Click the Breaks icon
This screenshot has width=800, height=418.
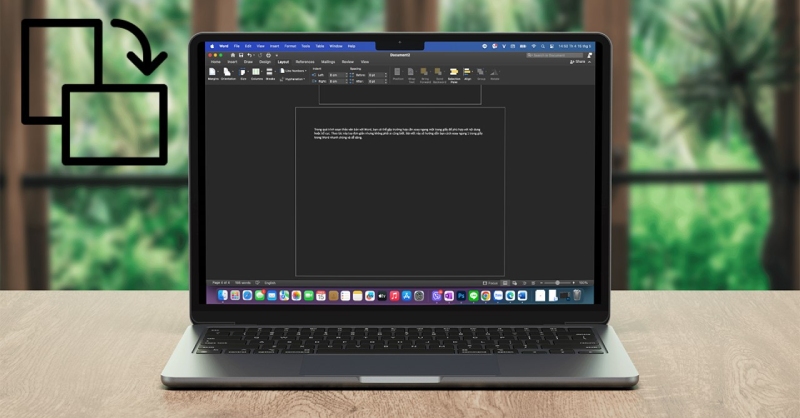tap(271, 72)
